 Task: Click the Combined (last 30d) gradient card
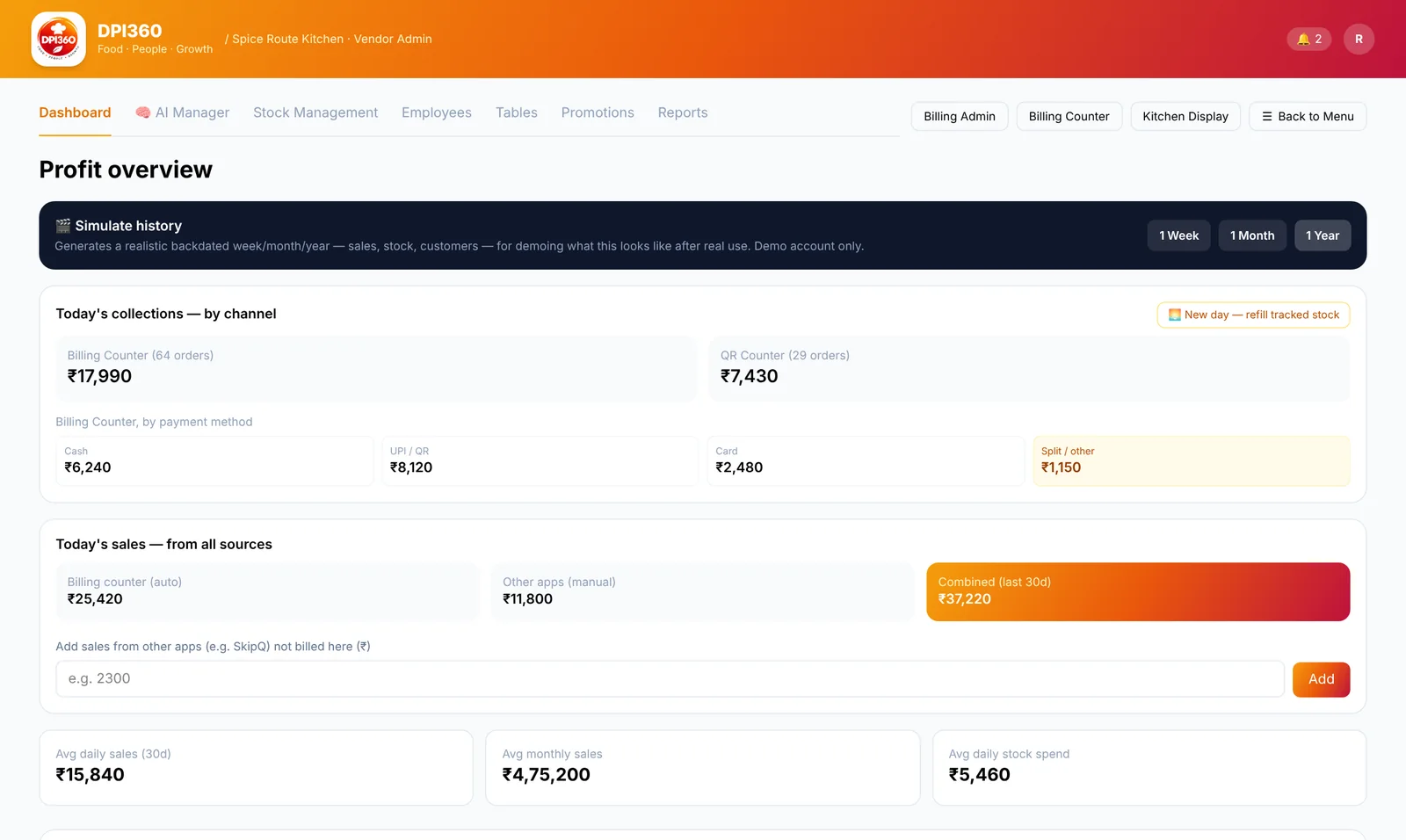click(x=1138, y=592)
